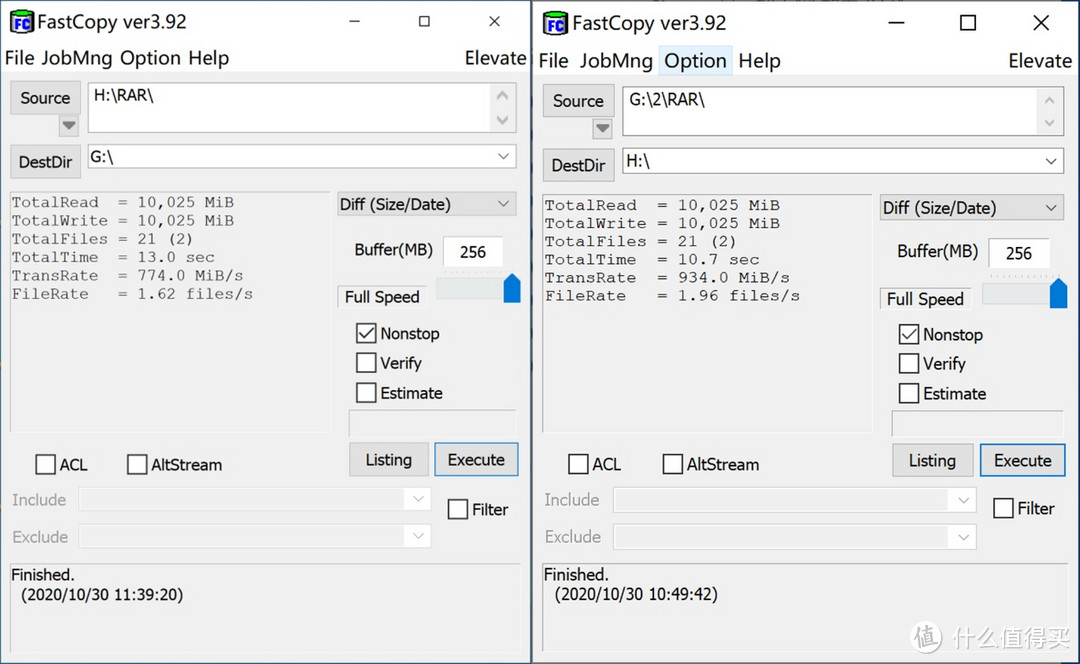Click TotalTime 13.0 sec line
Image resolution: width=1080 pixels, height=664 pixels.
point(113,257)
